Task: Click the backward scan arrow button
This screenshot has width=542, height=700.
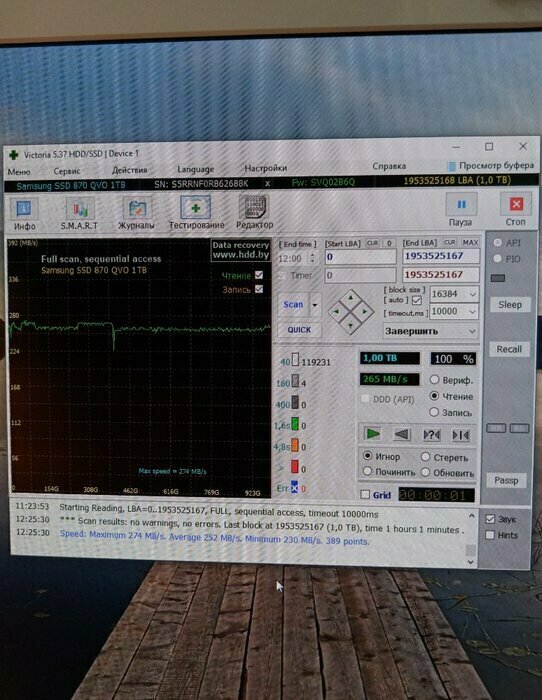Action: coord(402,434)
